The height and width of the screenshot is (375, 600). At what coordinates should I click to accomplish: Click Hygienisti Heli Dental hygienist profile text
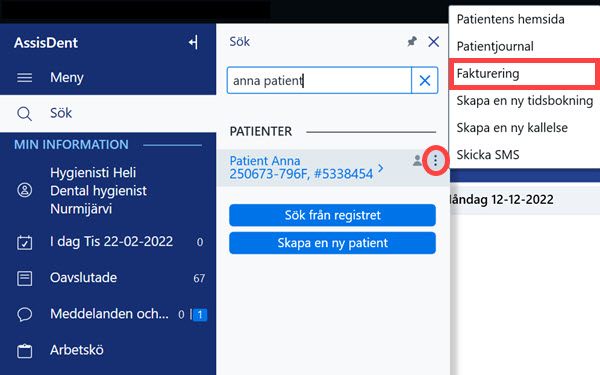pos(98,191)
